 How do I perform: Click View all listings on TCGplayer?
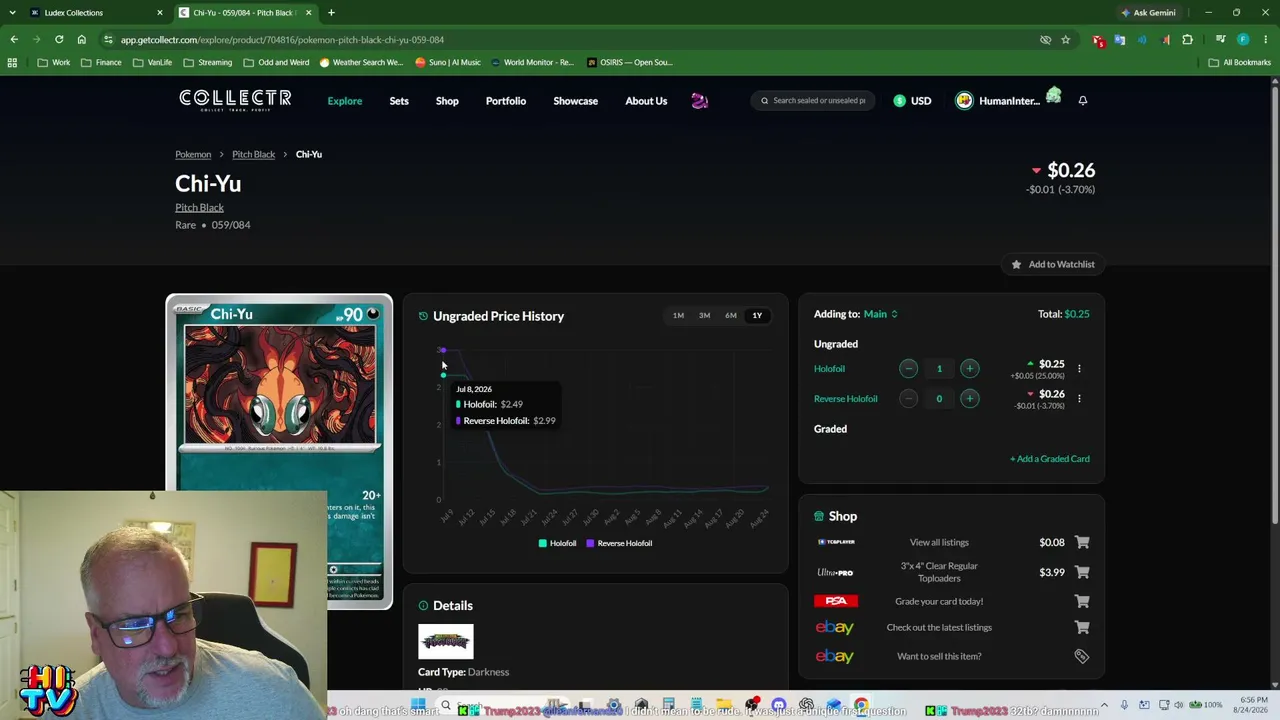tap(939, 542)
